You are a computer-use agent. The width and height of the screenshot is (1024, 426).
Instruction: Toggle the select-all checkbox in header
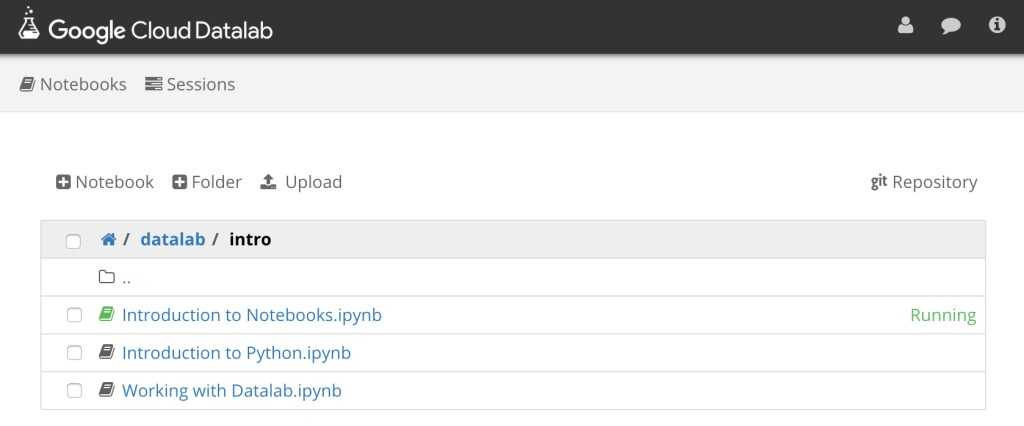[x=73, y=241]
